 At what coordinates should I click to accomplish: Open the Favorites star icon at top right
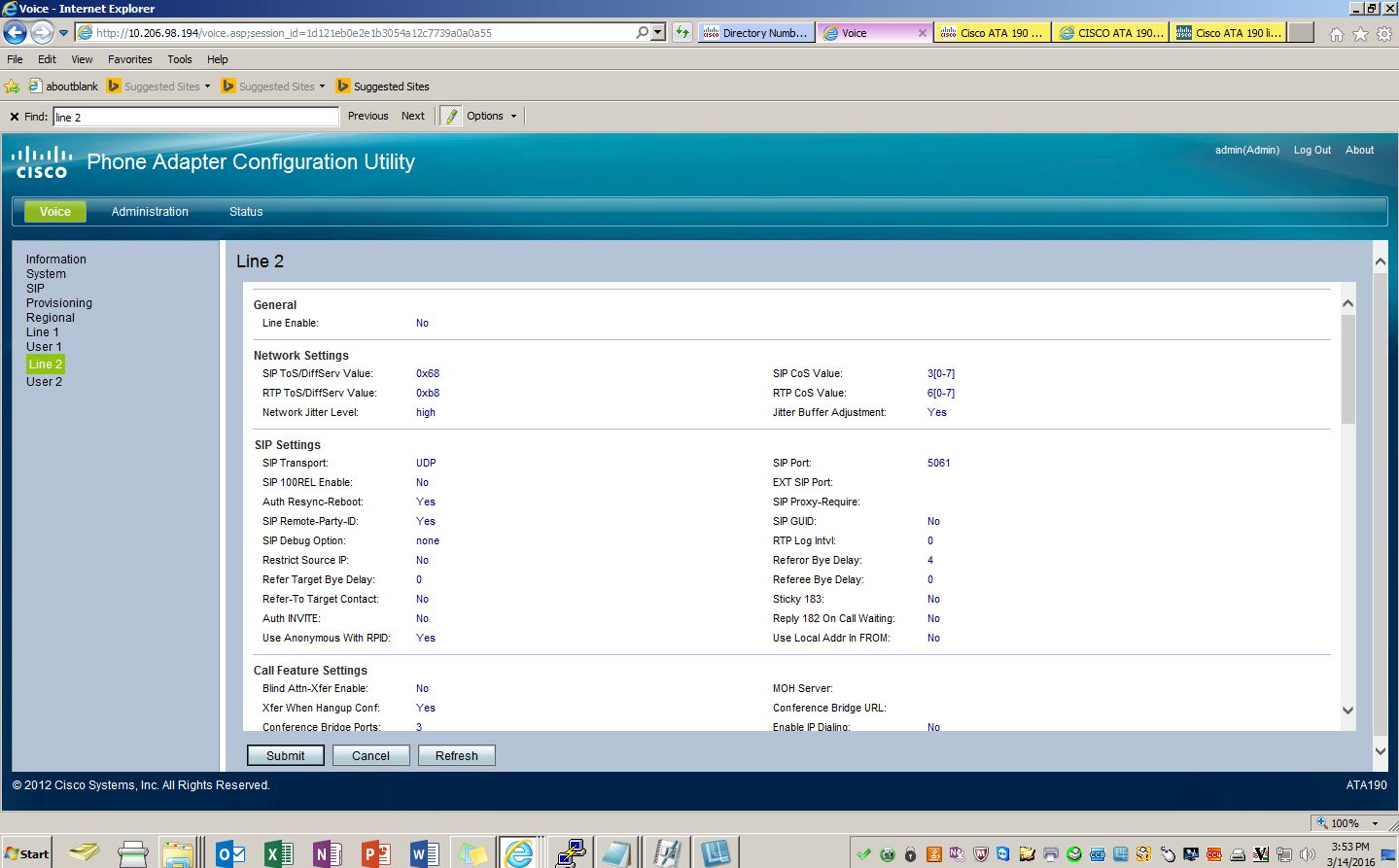coord(1360,34)
